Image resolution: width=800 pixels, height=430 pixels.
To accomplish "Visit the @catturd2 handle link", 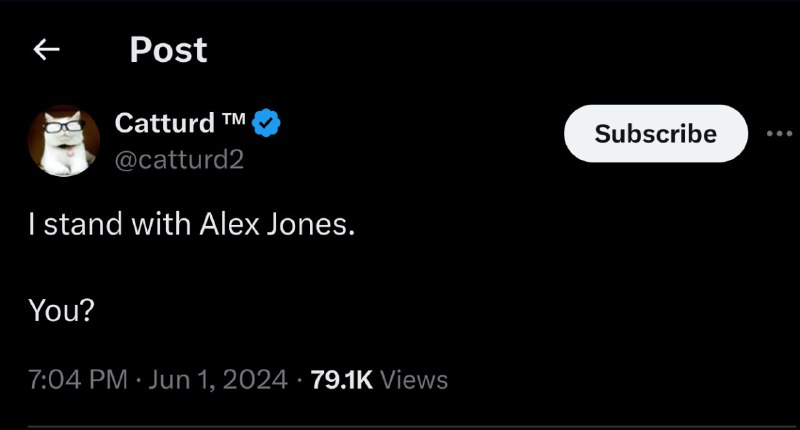I will coord(179,160).
